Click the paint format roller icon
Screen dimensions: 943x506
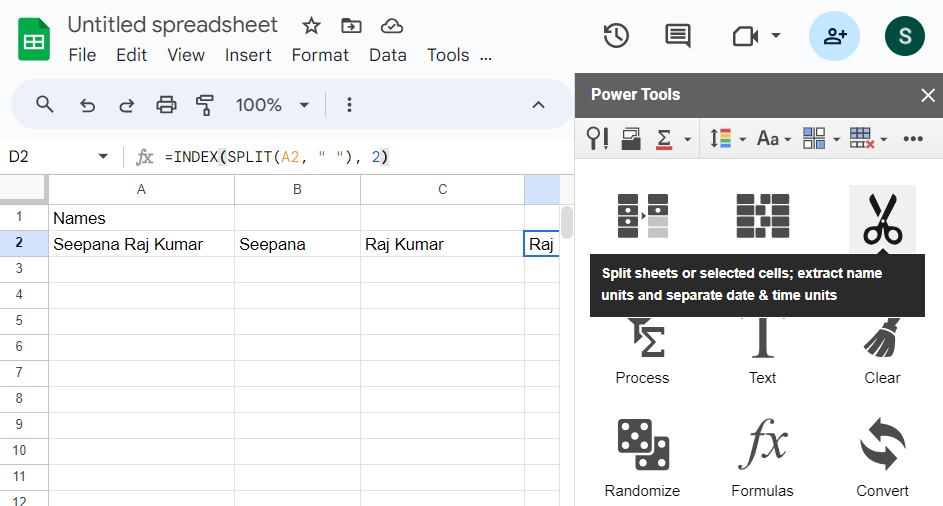pyautogui.click(x=205, y=105)
